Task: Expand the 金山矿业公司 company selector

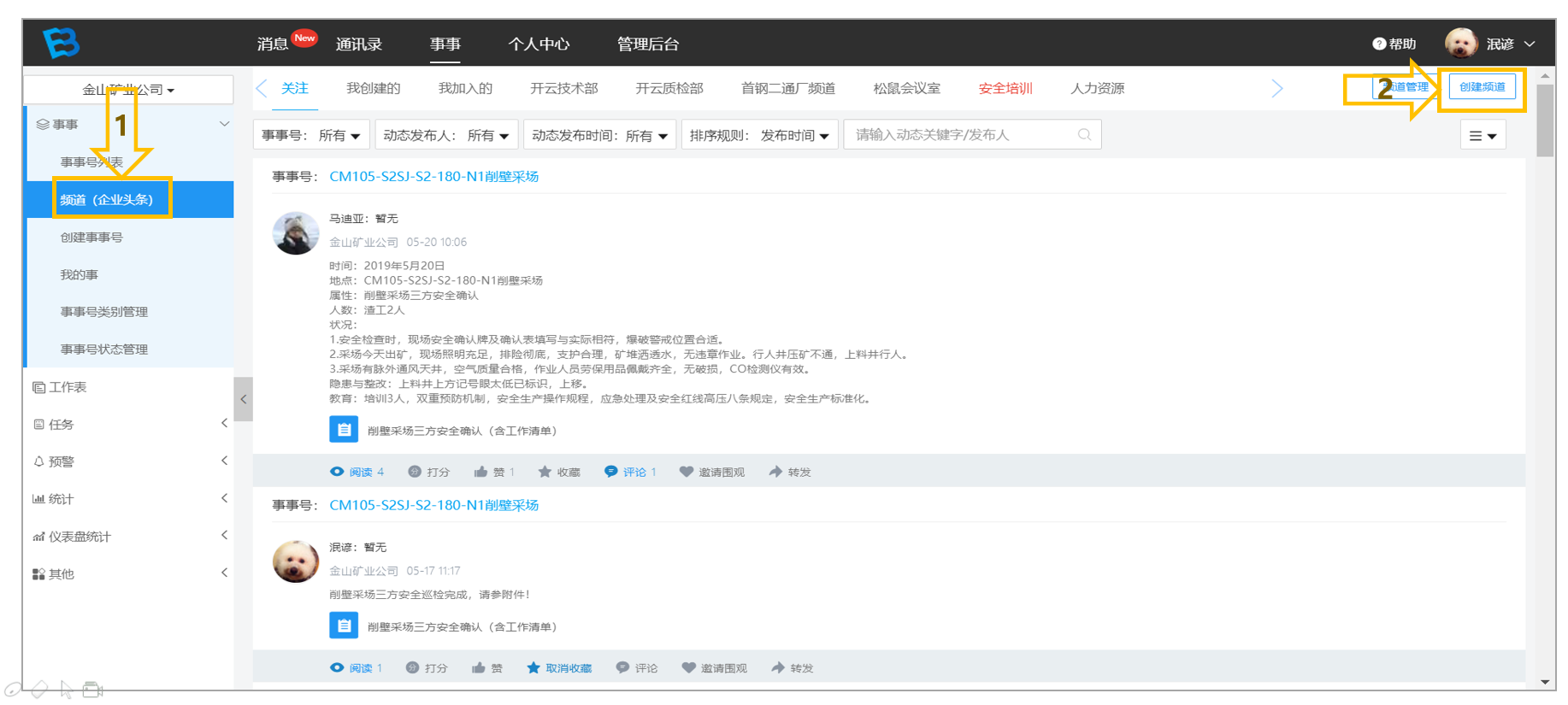Action: tap(128, 90)
